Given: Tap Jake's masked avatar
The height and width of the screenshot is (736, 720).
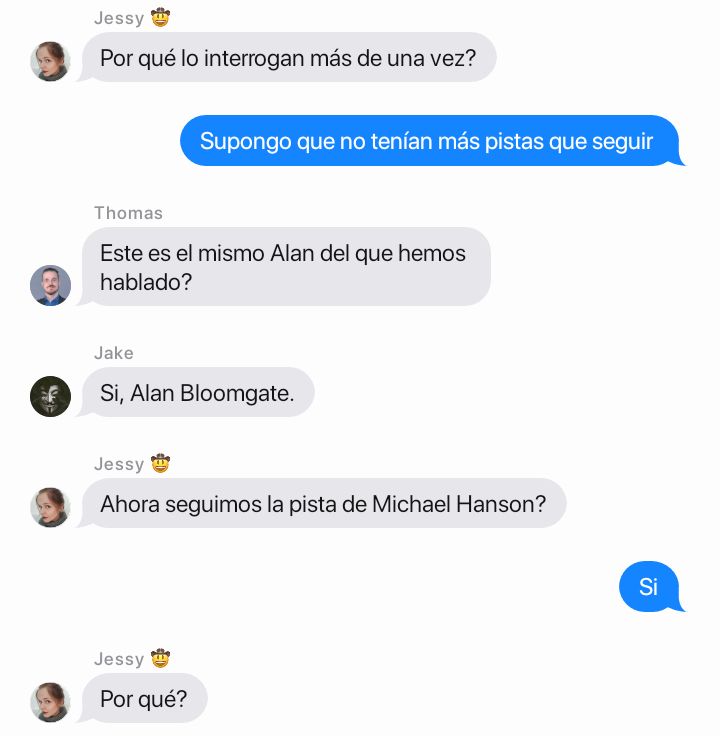Looking at the screenshot, I should pyautogui.click(x=50, y=396).
